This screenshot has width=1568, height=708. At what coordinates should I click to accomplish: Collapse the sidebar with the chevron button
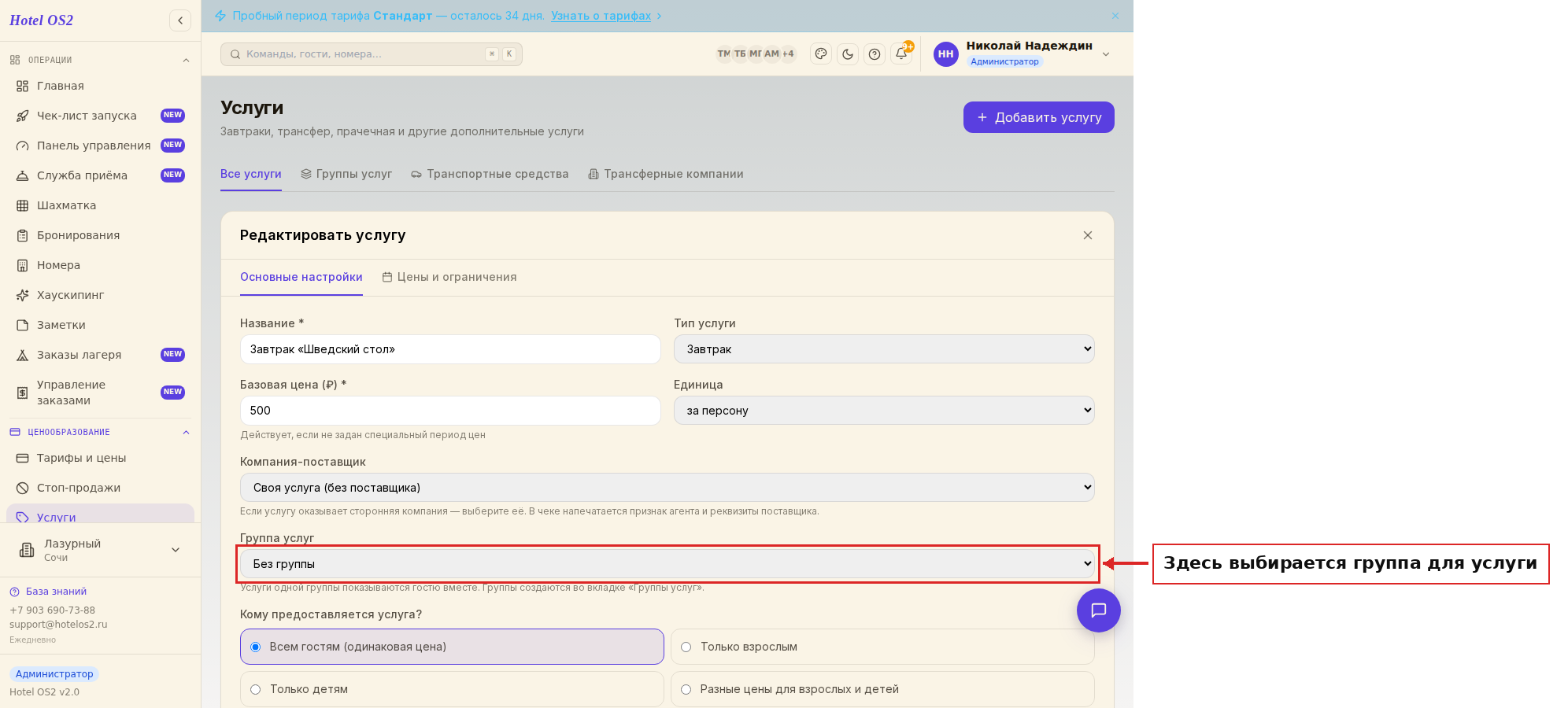180,20
